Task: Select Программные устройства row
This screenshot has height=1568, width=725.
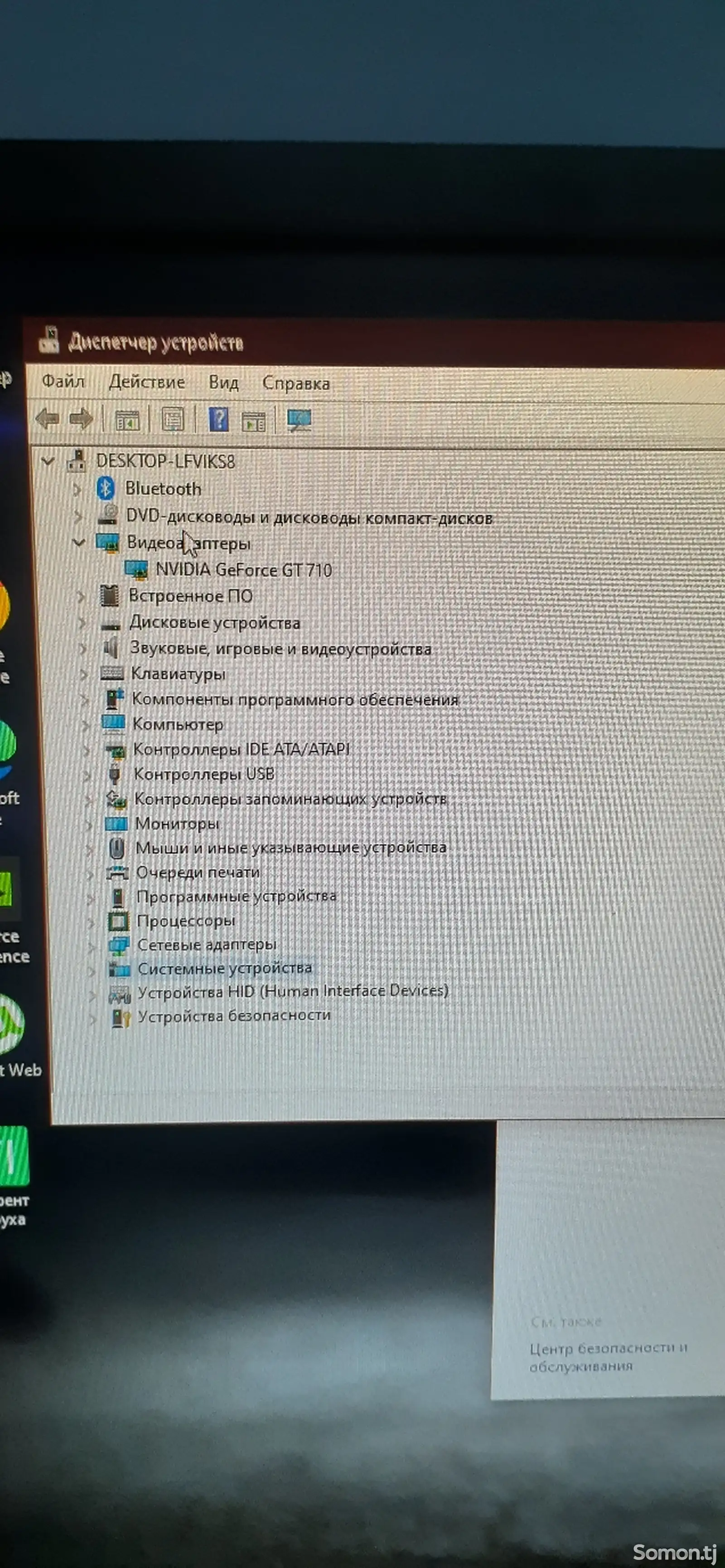Action: pyautogui.click(x=237, y=897)
